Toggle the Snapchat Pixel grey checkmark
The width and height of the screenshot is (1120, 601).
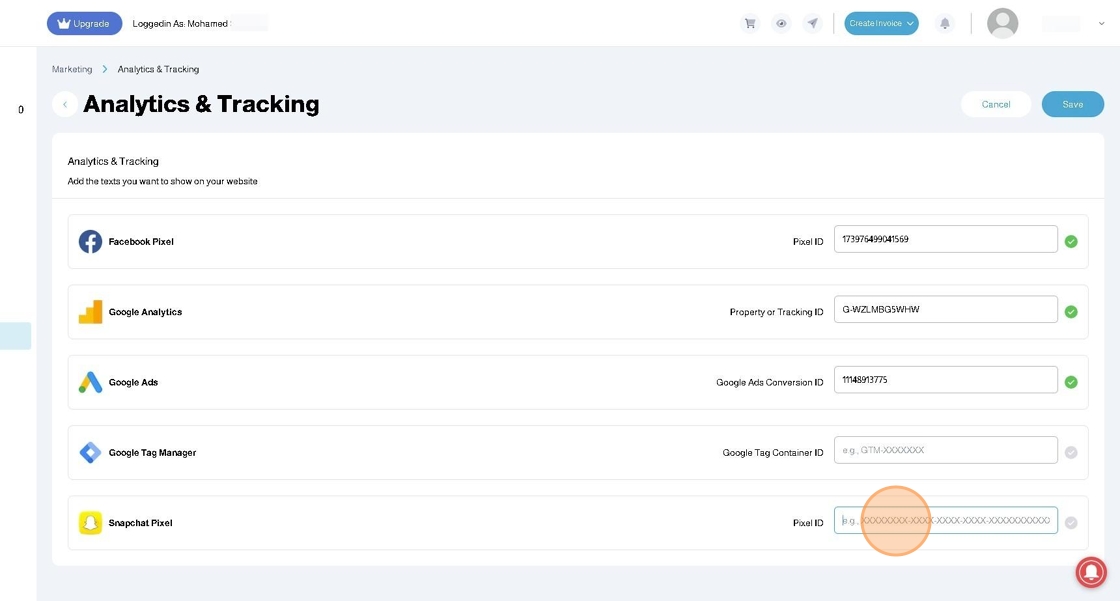point(1071,523)
